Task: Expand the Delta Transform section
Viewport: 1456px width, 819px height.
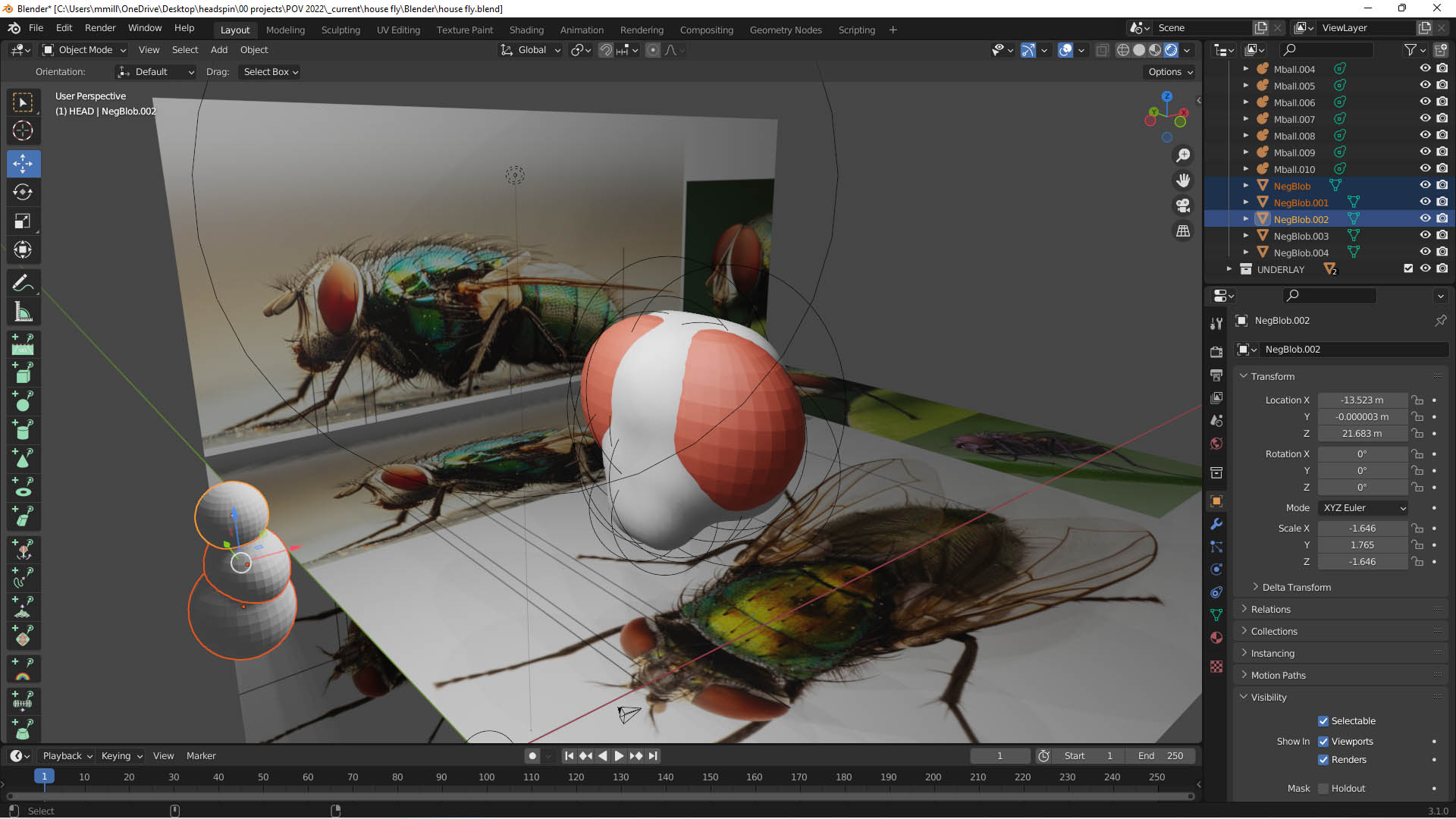Action: point(1296,588)
